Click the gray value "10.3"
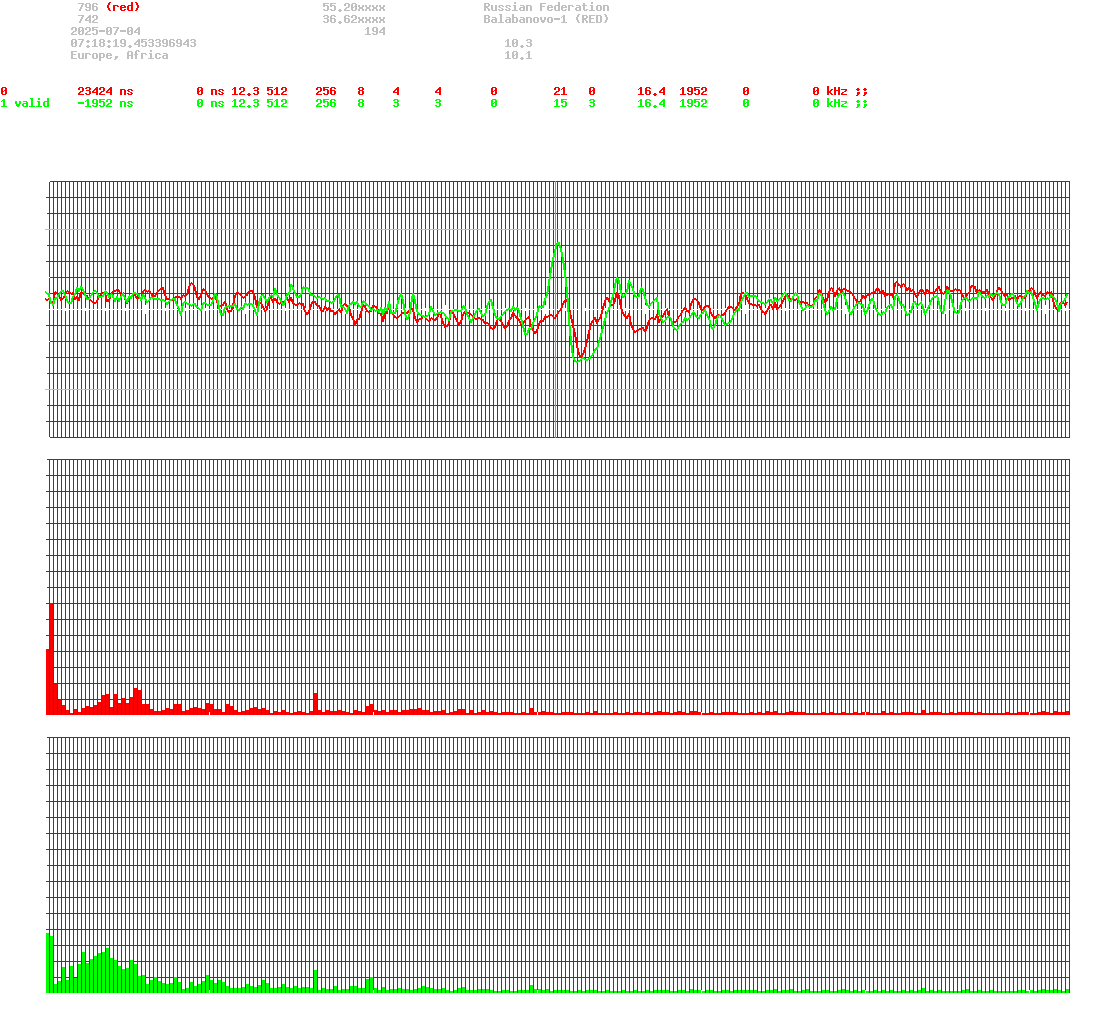Viewport: 1095px width, 1015px height. pos(518,43)
